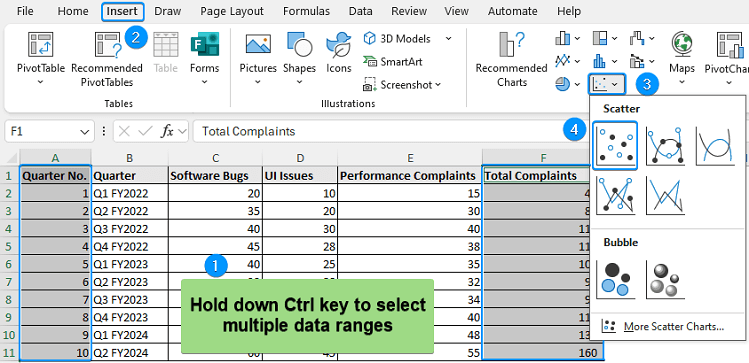
Task: Switch to the Page Layout tab
Action: 232,11
